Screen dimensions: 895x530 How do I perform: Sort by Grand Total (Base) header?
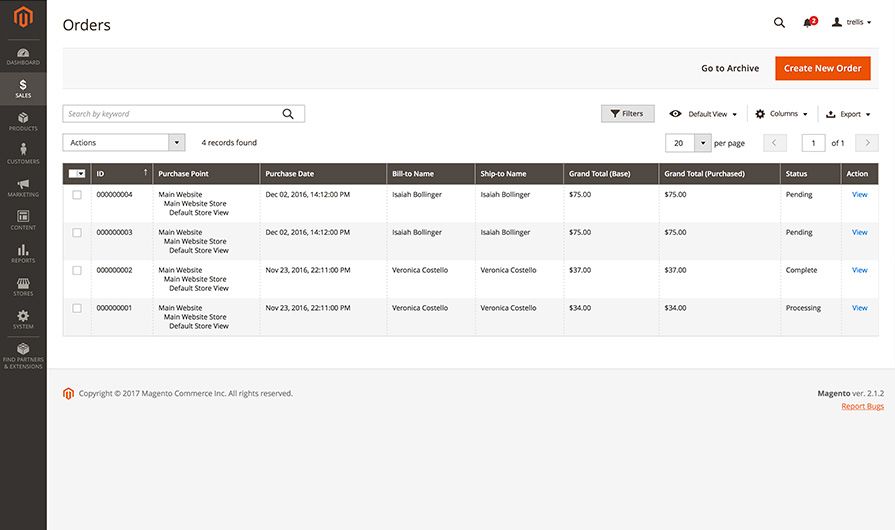(x=611, y=173)
